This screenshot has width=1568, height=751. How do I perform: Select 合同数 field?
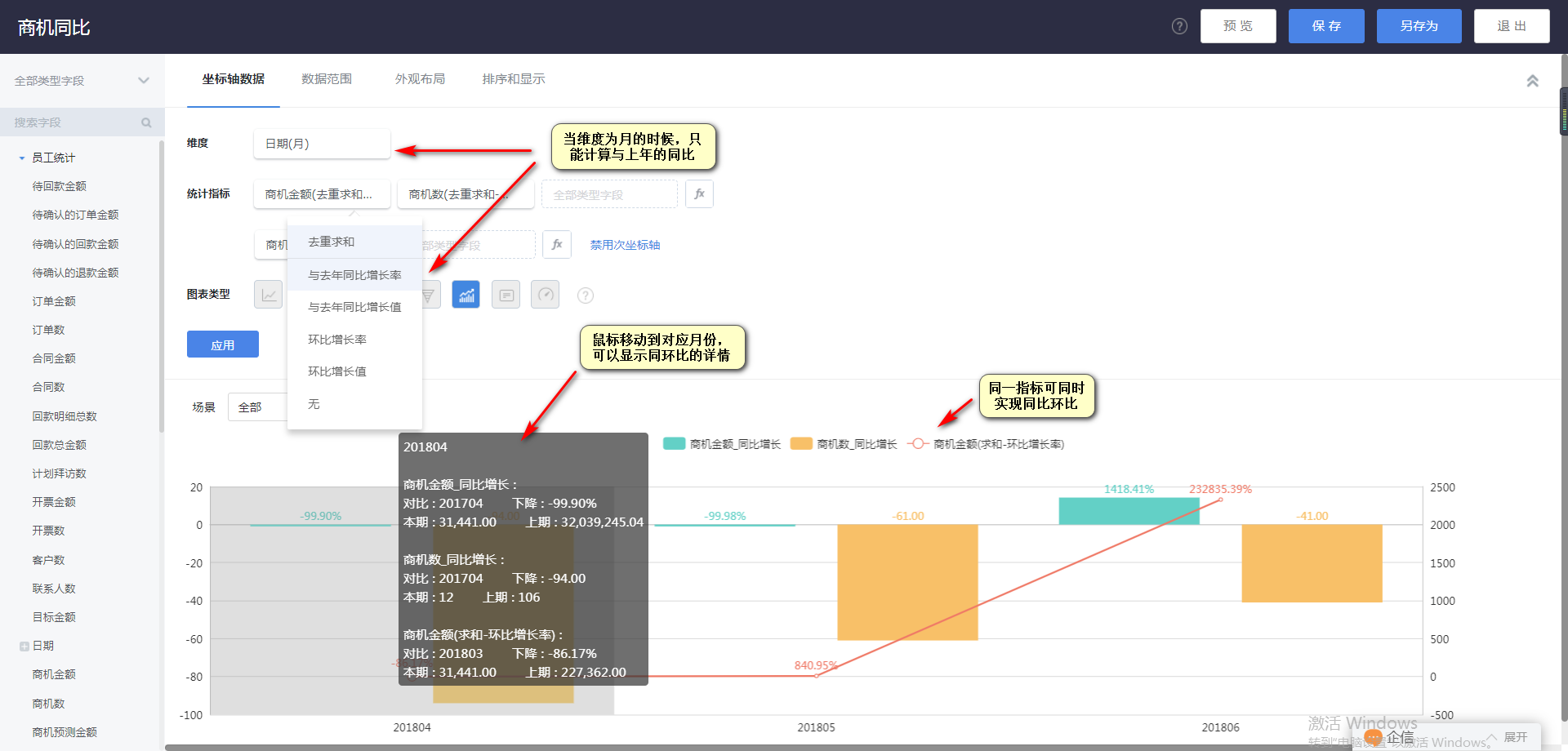coord(49,387)
